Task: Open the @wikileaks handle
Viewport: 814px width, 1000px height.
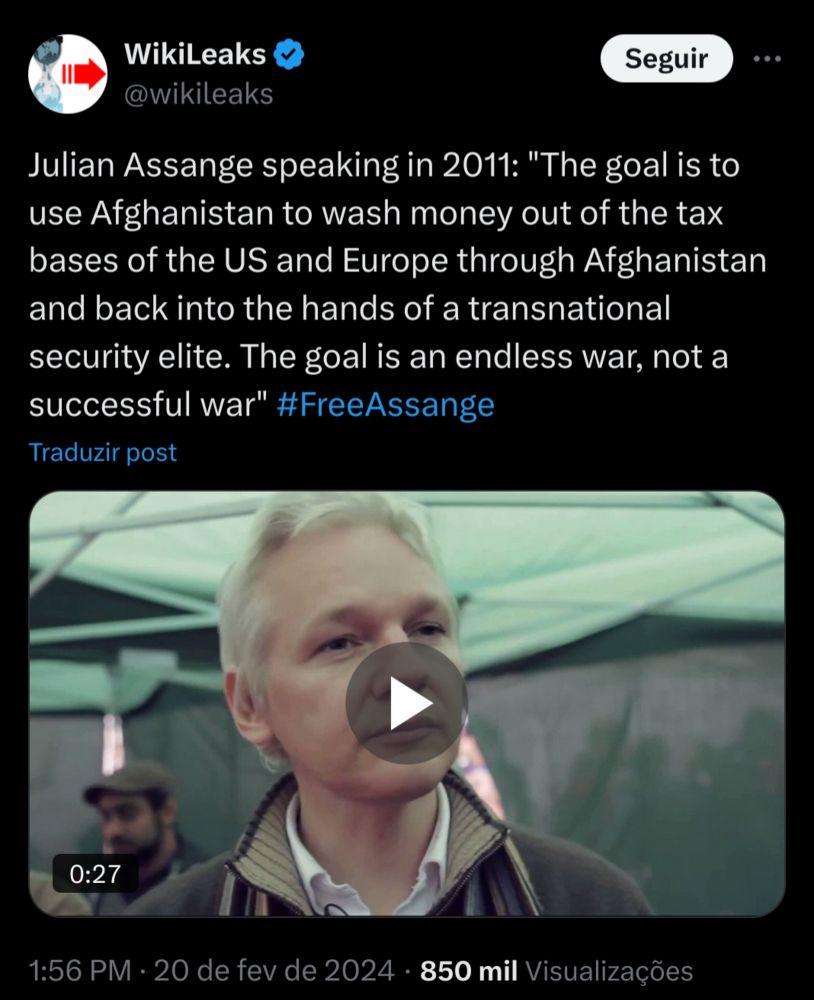Action: coord(198,94)
